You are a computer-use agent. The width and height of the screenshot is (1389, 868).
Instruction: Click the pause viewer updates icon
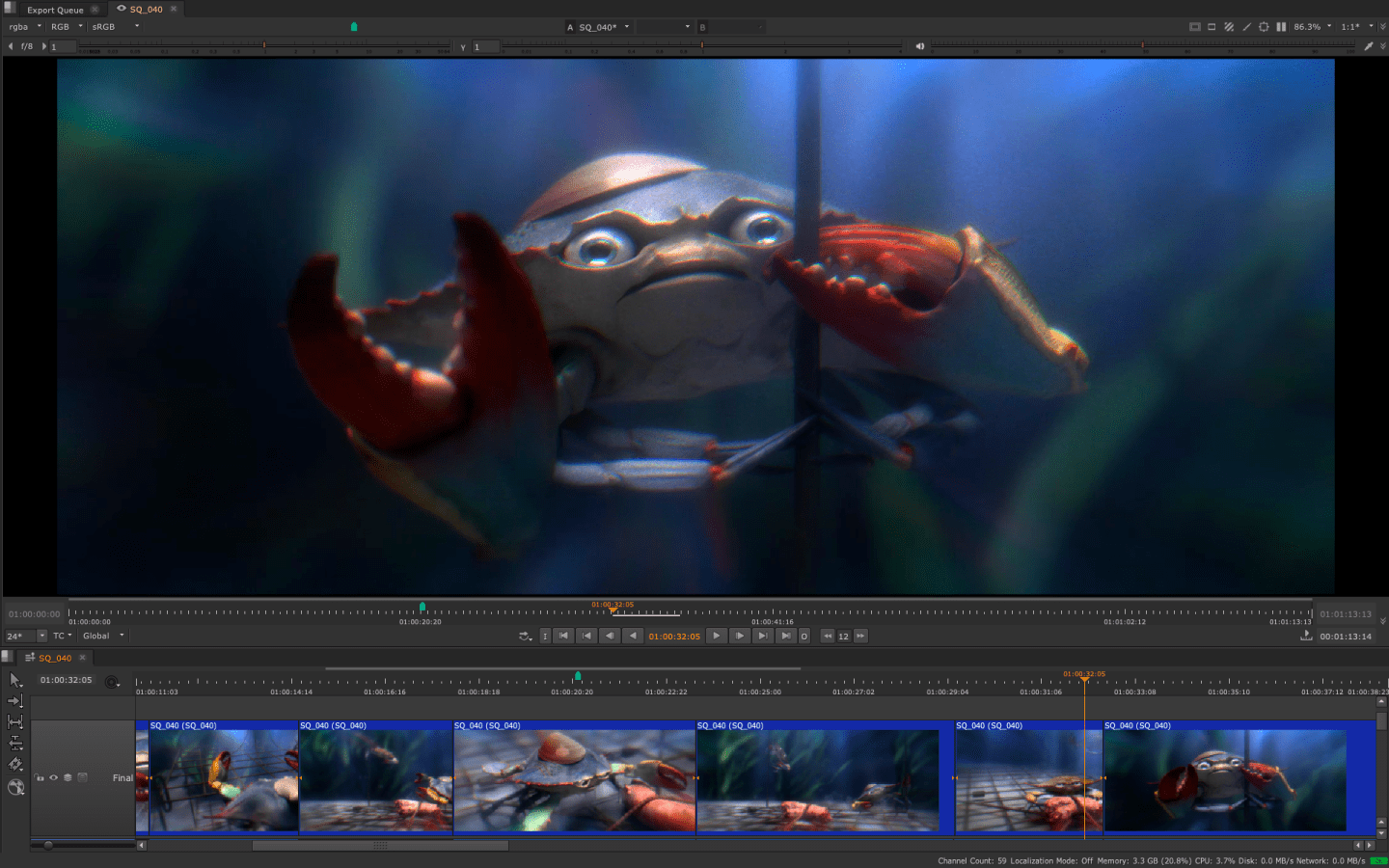(1281, 27)
